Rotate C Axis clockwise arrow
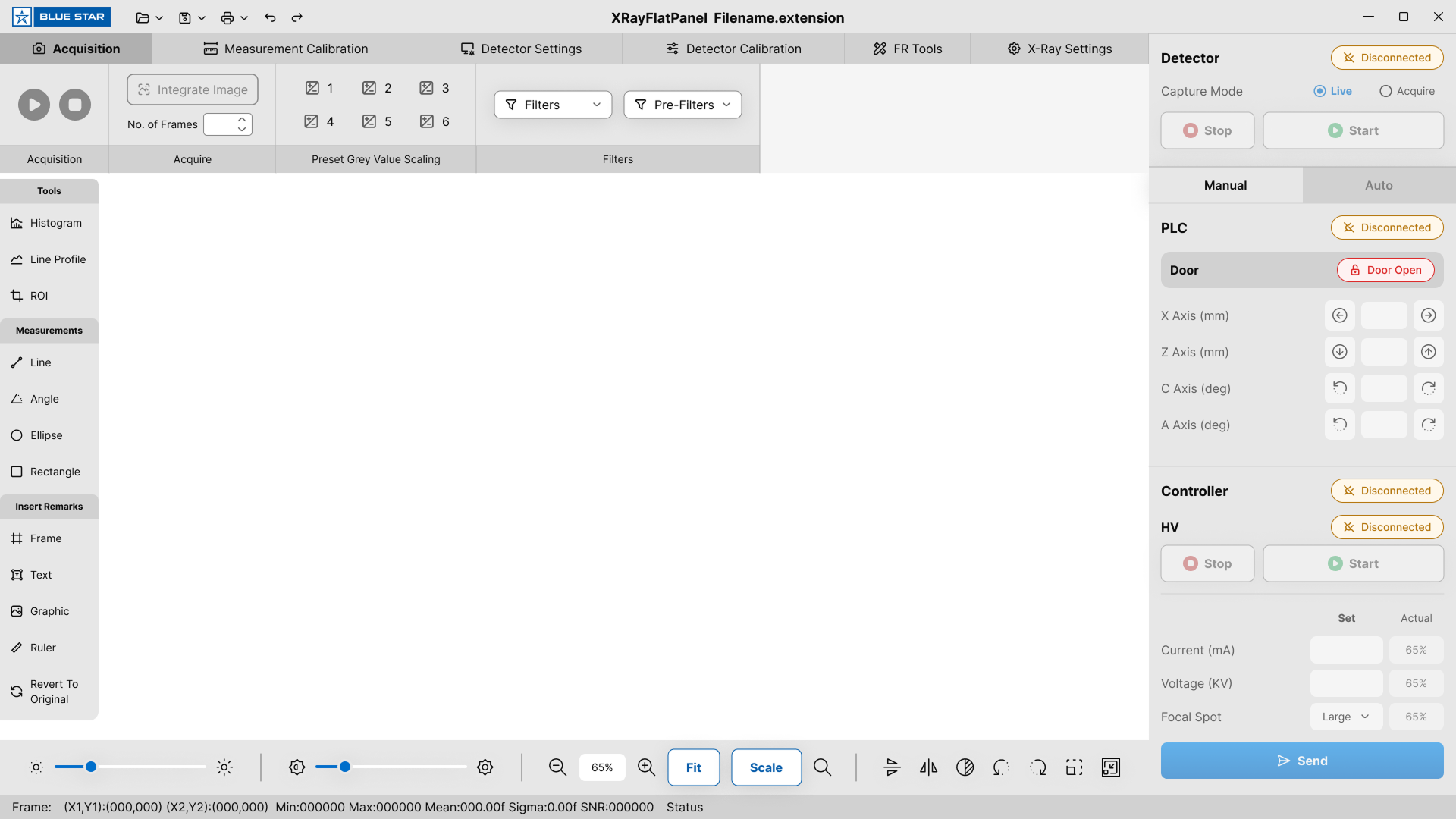The width and height of the screenshot is (1456, 819). [x=1428, y=388]
